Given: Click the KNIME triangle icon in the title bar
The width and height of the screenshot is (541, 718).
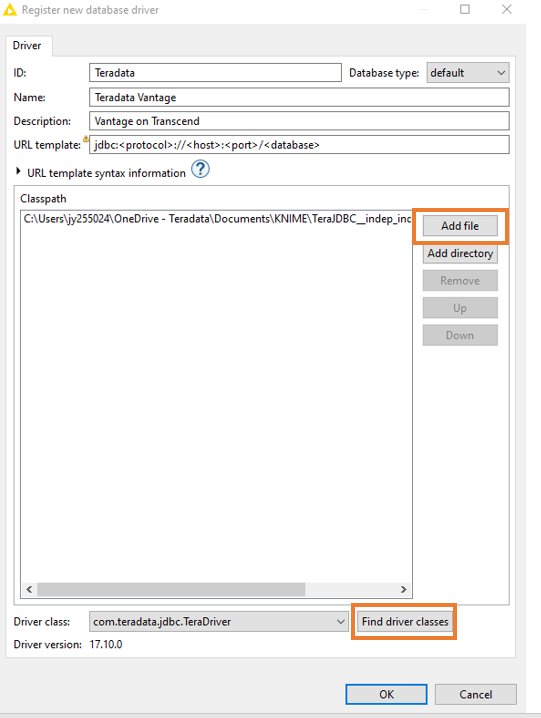Looking at the screenshot, I should tap(10, 10).
